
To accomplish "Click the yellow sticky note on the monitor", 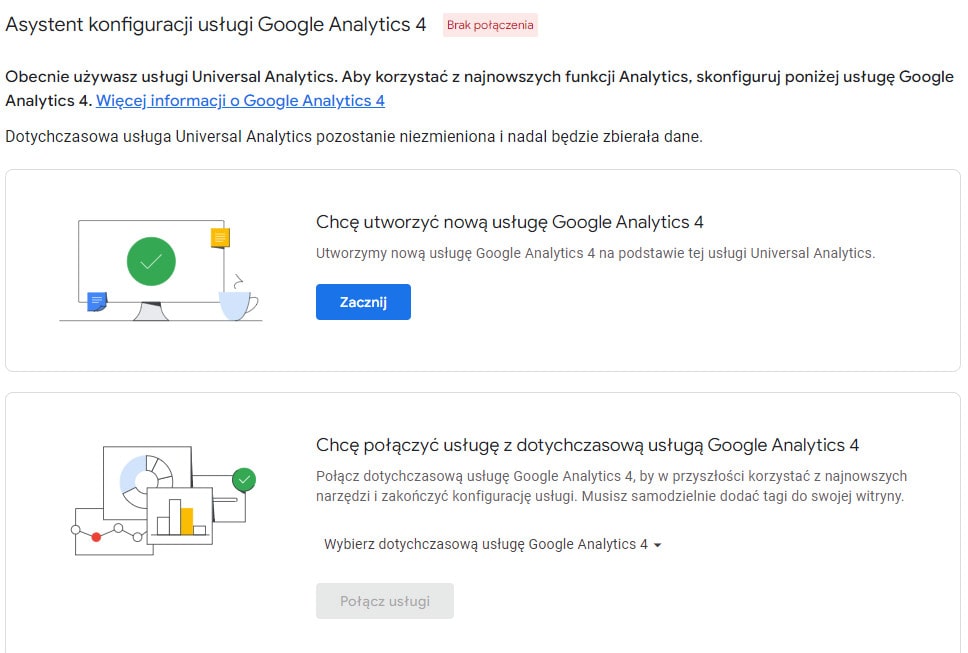I will click(220, 237).
